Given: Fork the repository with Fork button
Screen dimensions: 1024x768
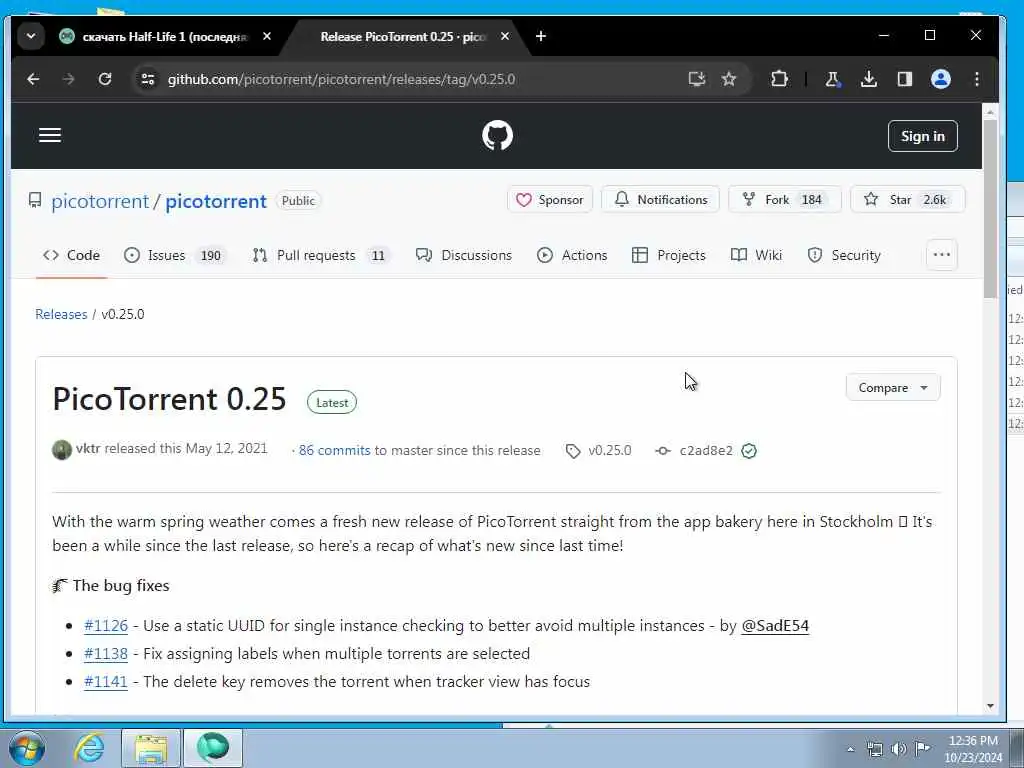Looking at the screenshot, I should point(784,200).
